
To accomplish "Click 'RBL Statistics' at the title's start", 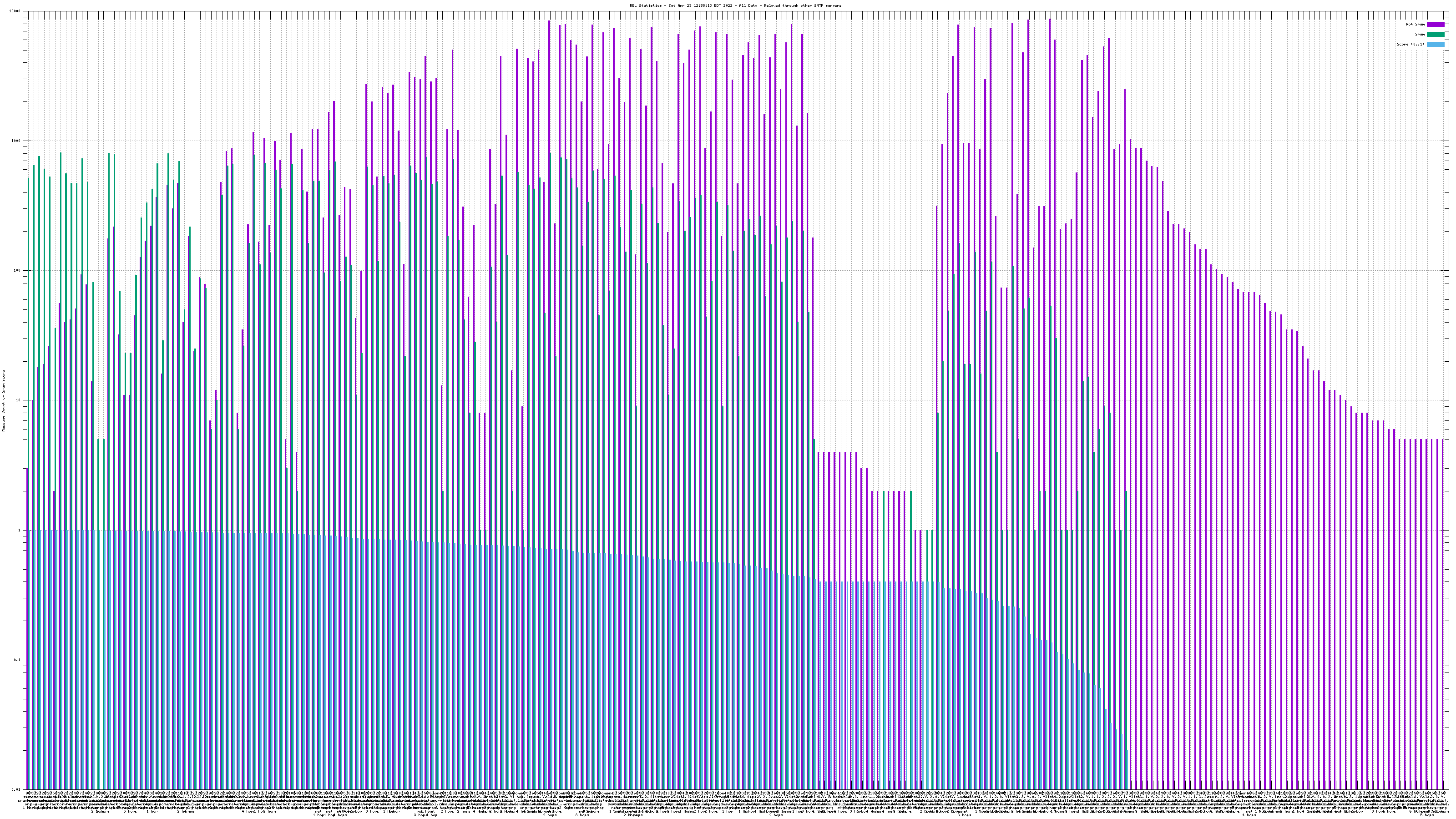I will pos(647,5).
